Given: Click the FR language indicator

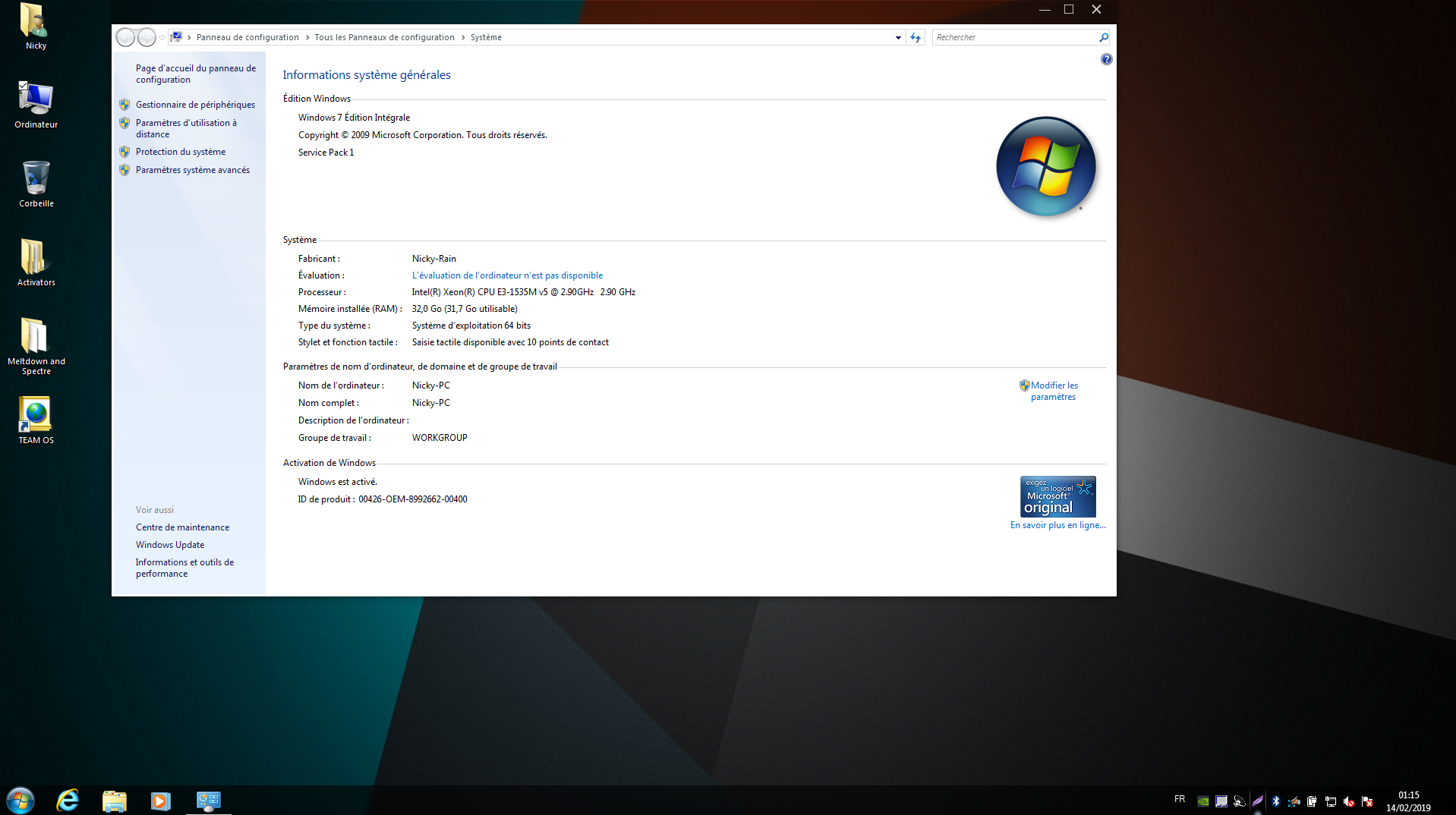Looking at the screenshot, I should (1180, 799).
